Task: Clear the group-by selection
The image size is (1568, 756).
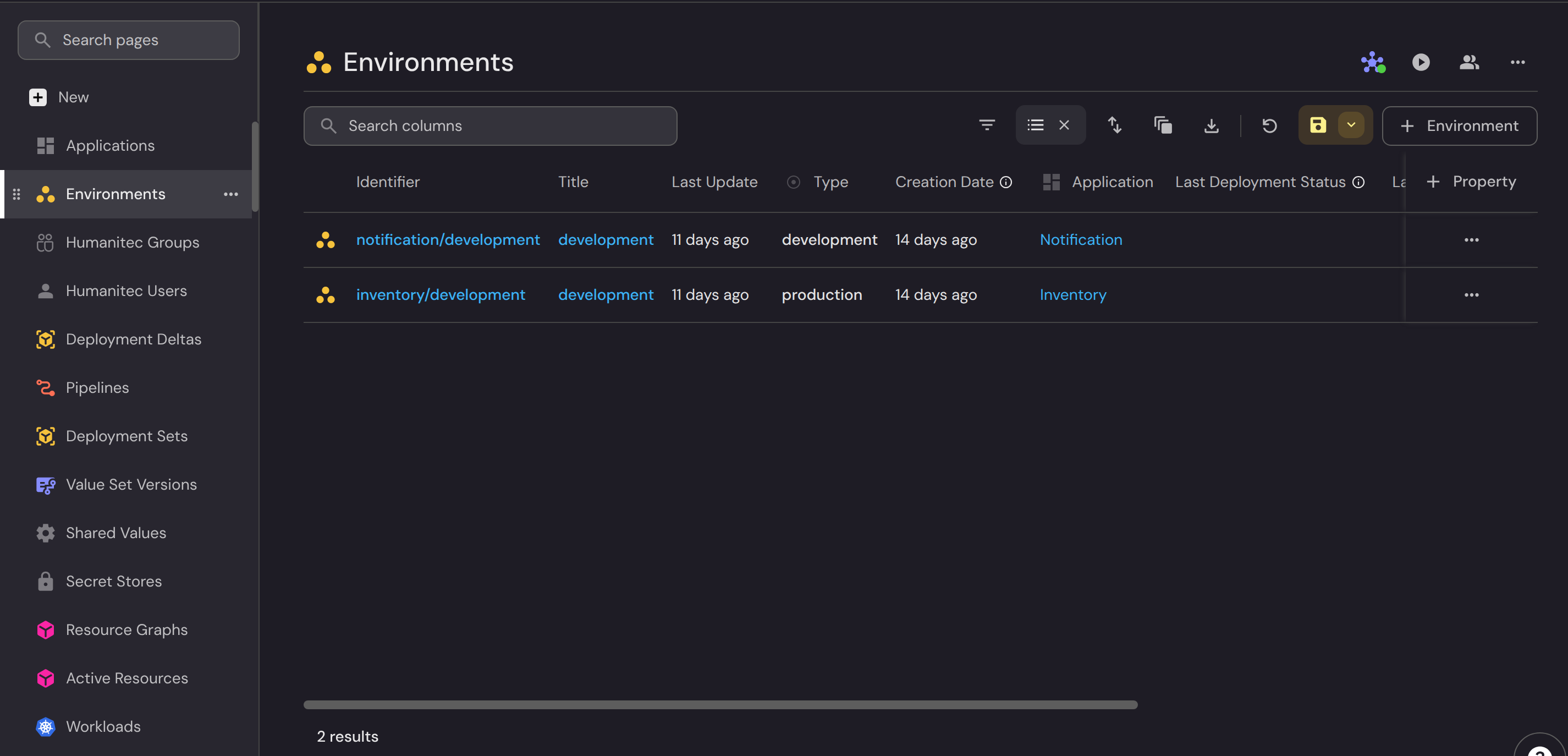Action: coord(1064,125)
